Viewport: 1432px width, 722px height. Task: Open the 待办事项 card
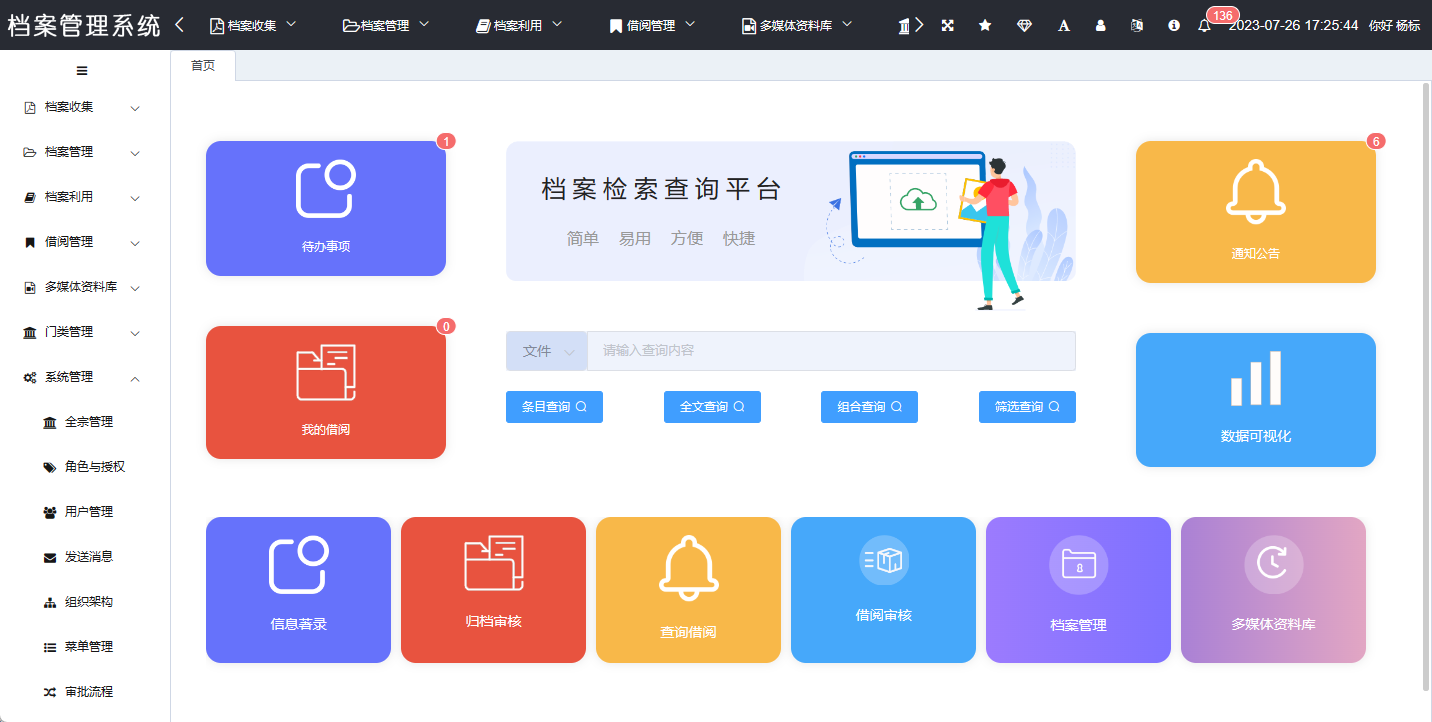[326, 208]
